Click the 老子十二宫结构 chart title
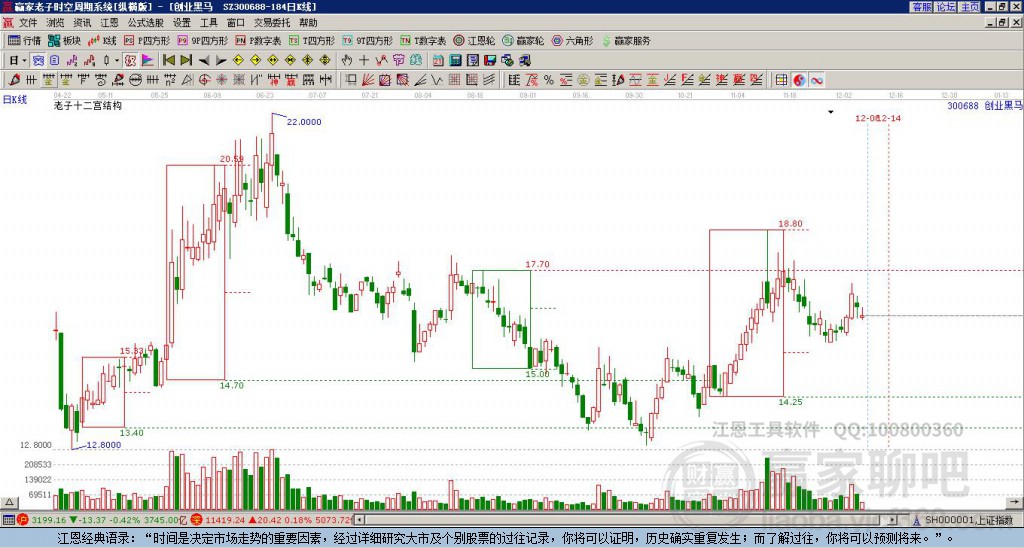 [x=88, y=105]
